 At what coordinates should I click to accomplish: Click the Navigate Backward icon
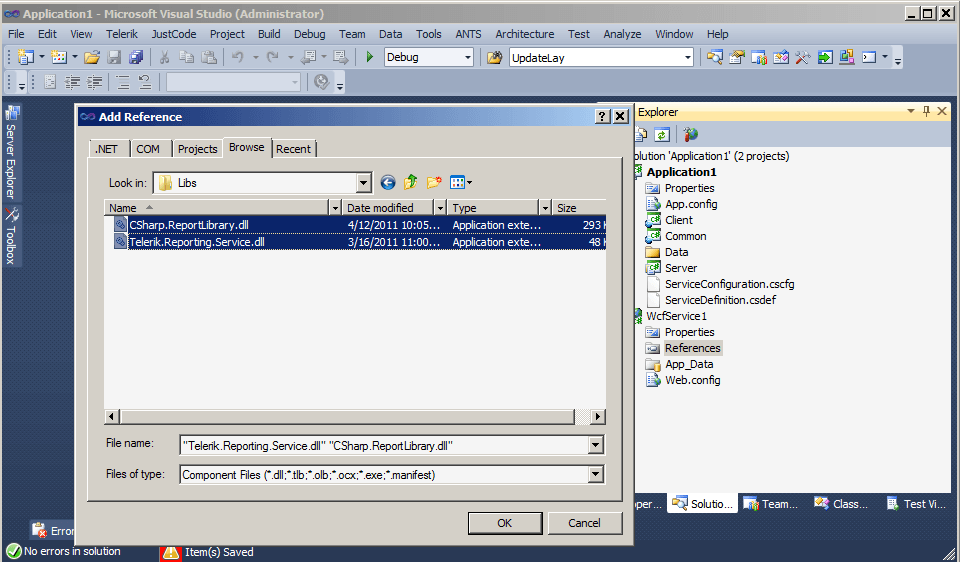pos(309,58)
